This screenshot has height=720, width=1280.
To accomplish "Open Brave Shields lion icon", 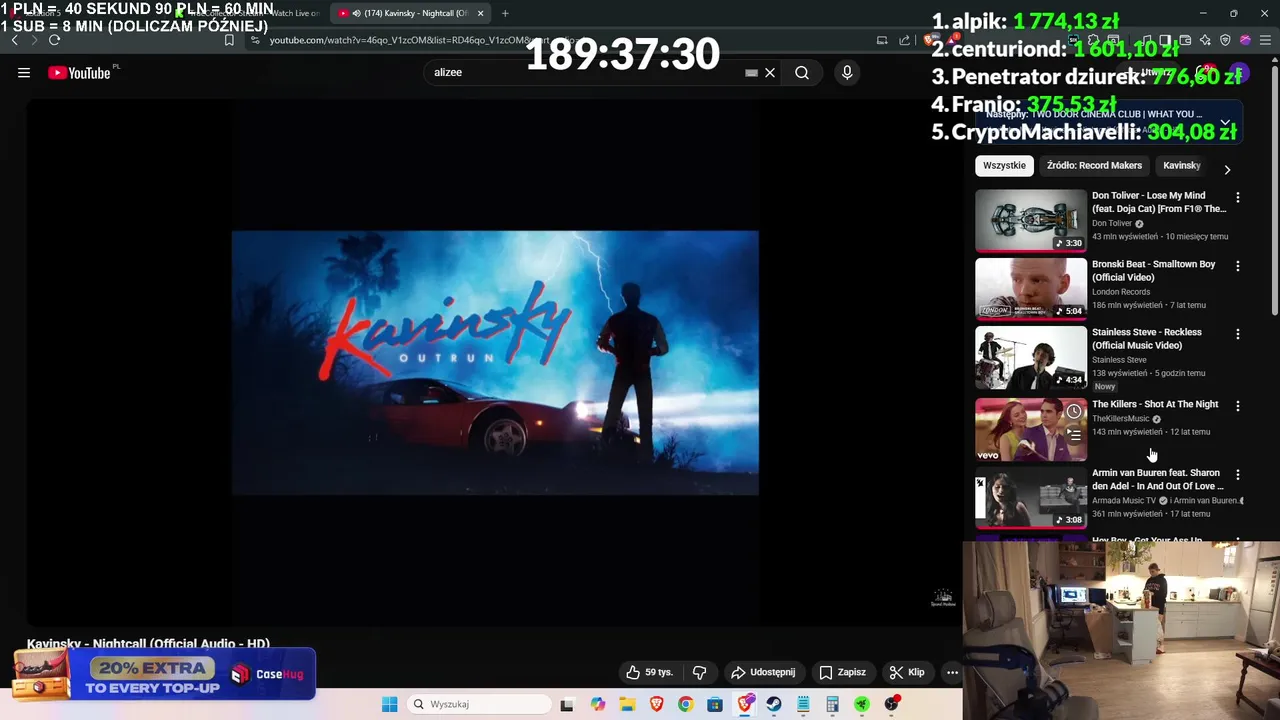I will (x=930, y=40).
